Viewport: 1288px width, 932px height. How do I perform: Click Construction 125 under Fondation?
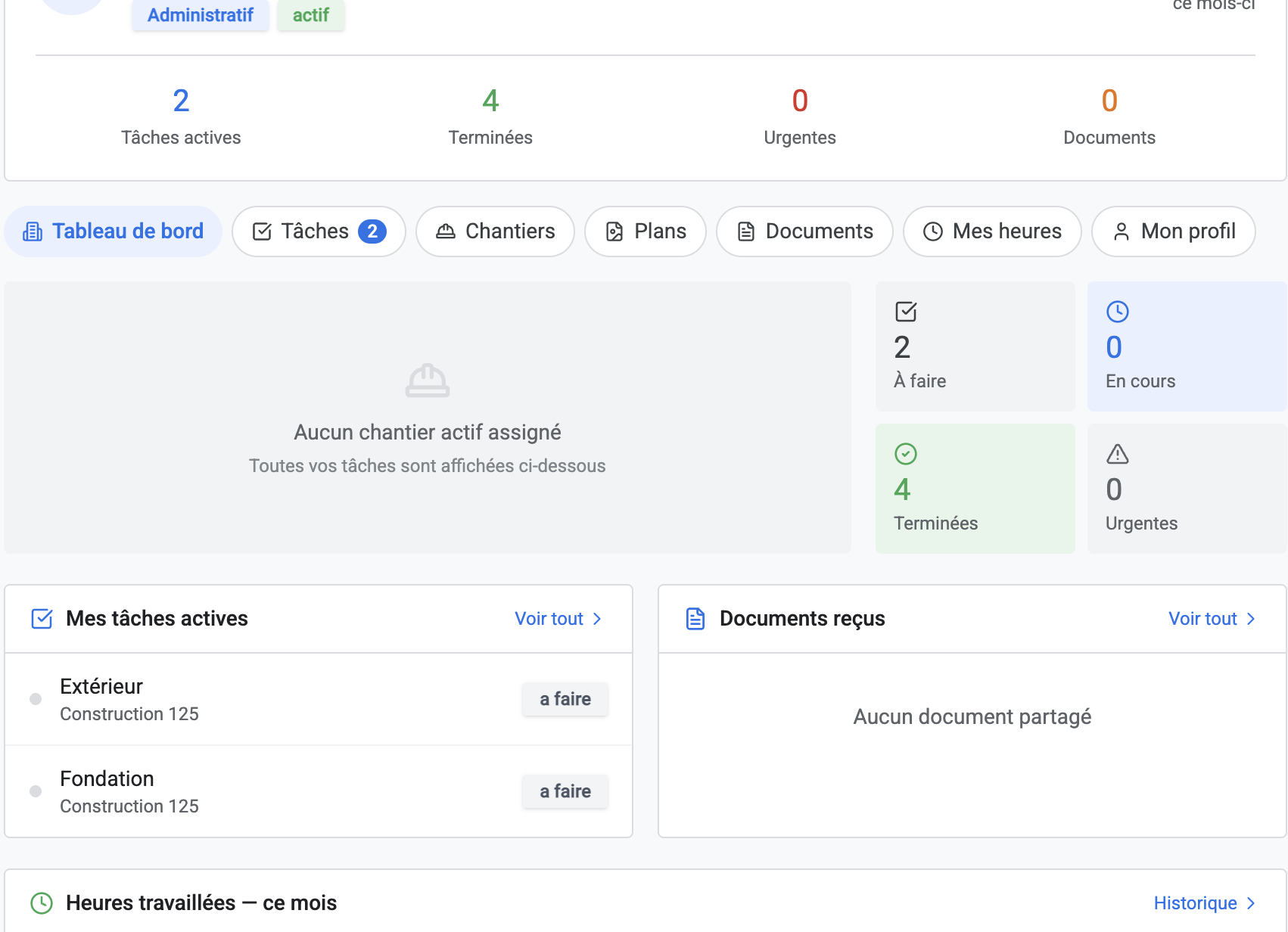pos(129,806)
